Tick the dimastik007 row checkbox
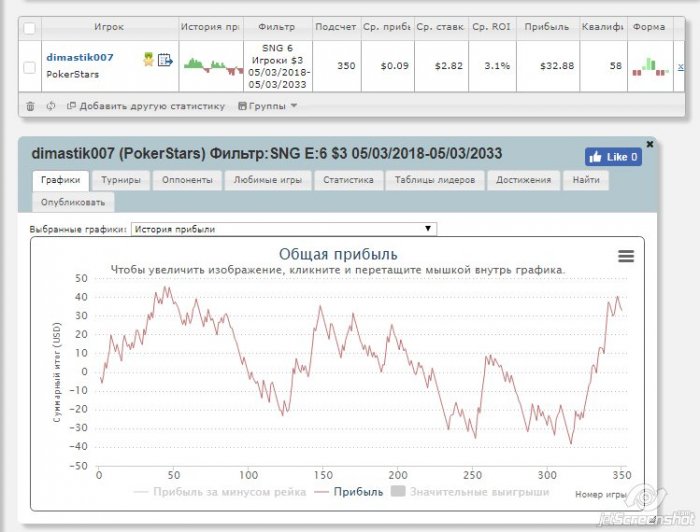 point(29,67)
